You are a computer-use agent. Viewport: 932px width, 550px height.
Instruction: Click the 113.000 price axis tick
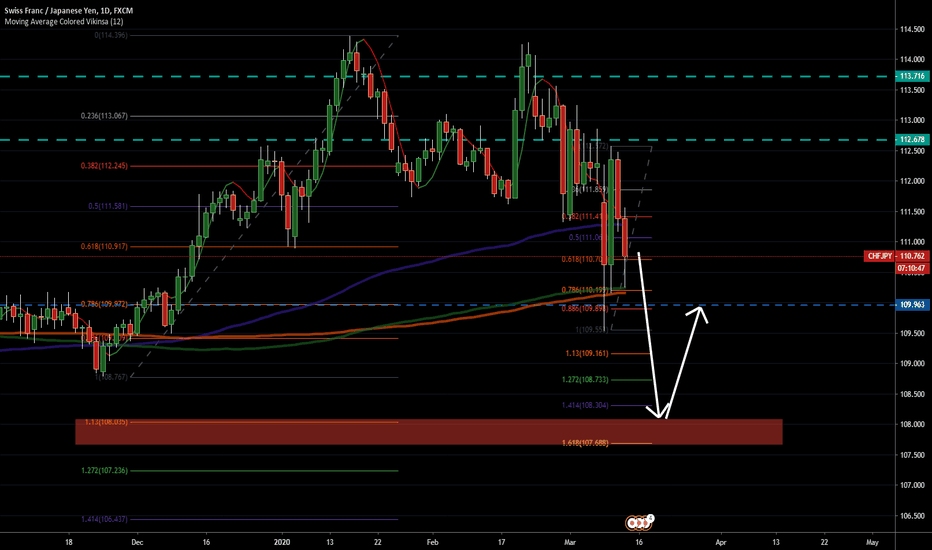912,120
